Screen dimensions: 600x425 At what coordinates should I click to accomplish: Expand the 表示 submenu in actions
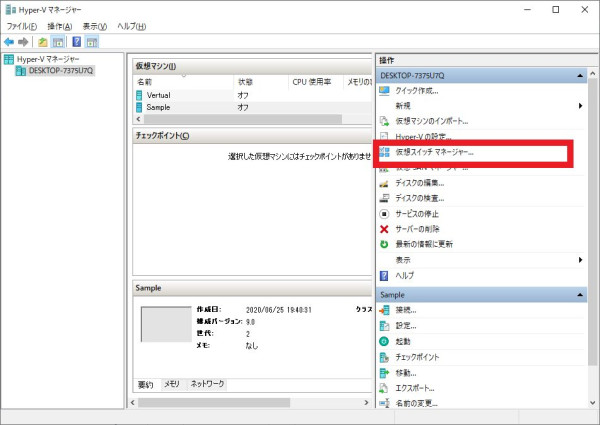(580, 260)
